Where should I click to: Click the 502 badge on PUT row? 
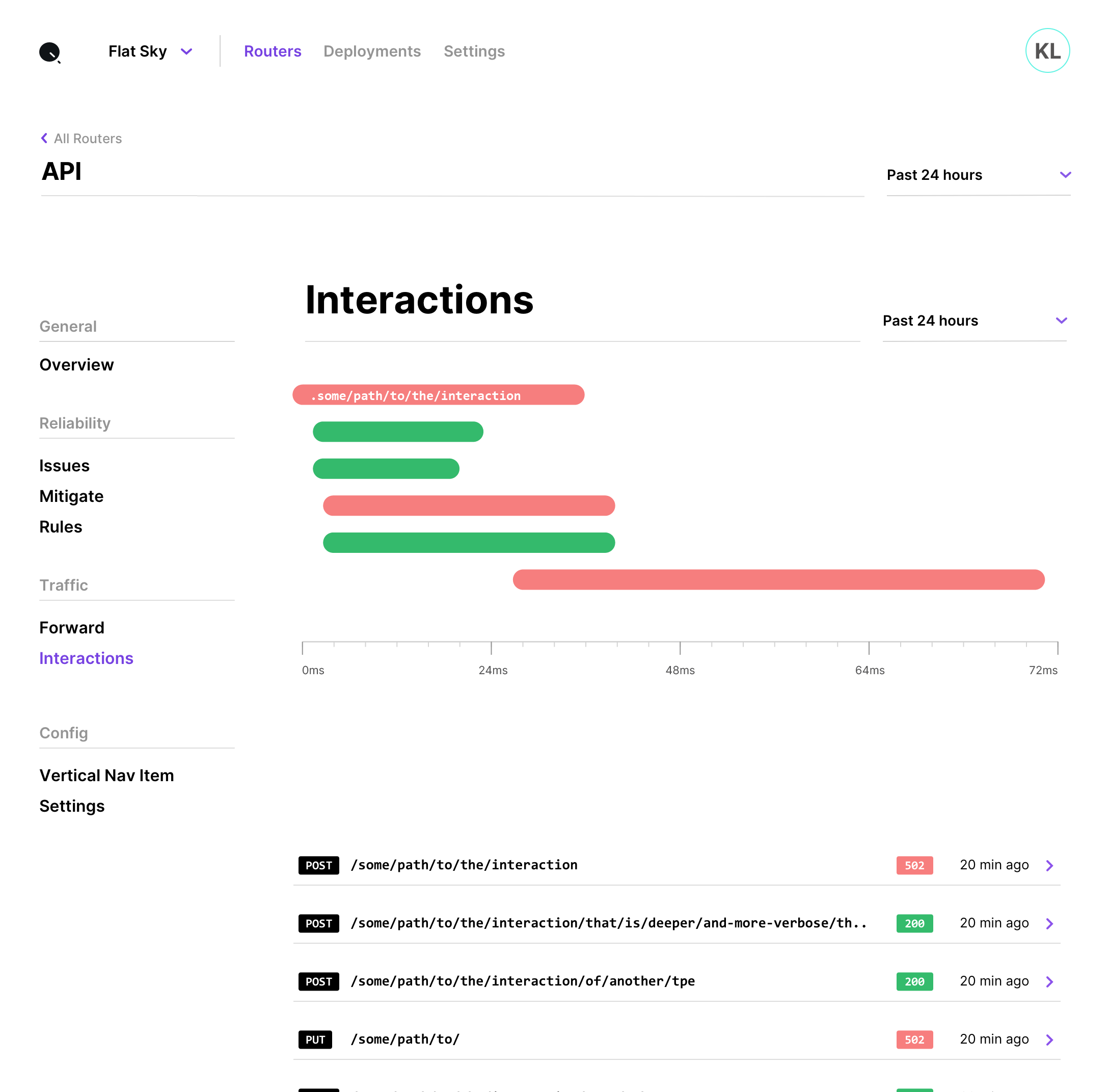914,1039
